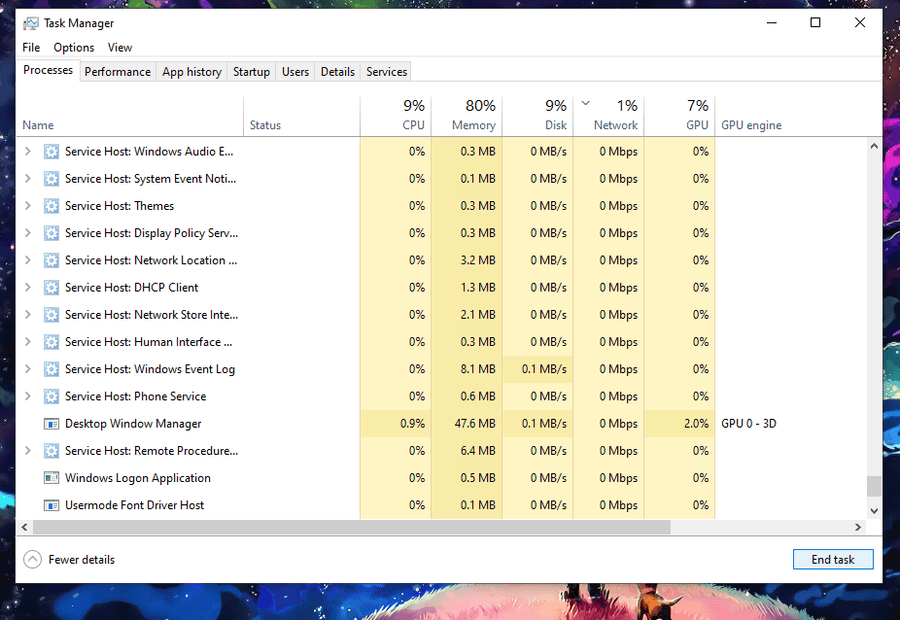Open the File menu

31,48
